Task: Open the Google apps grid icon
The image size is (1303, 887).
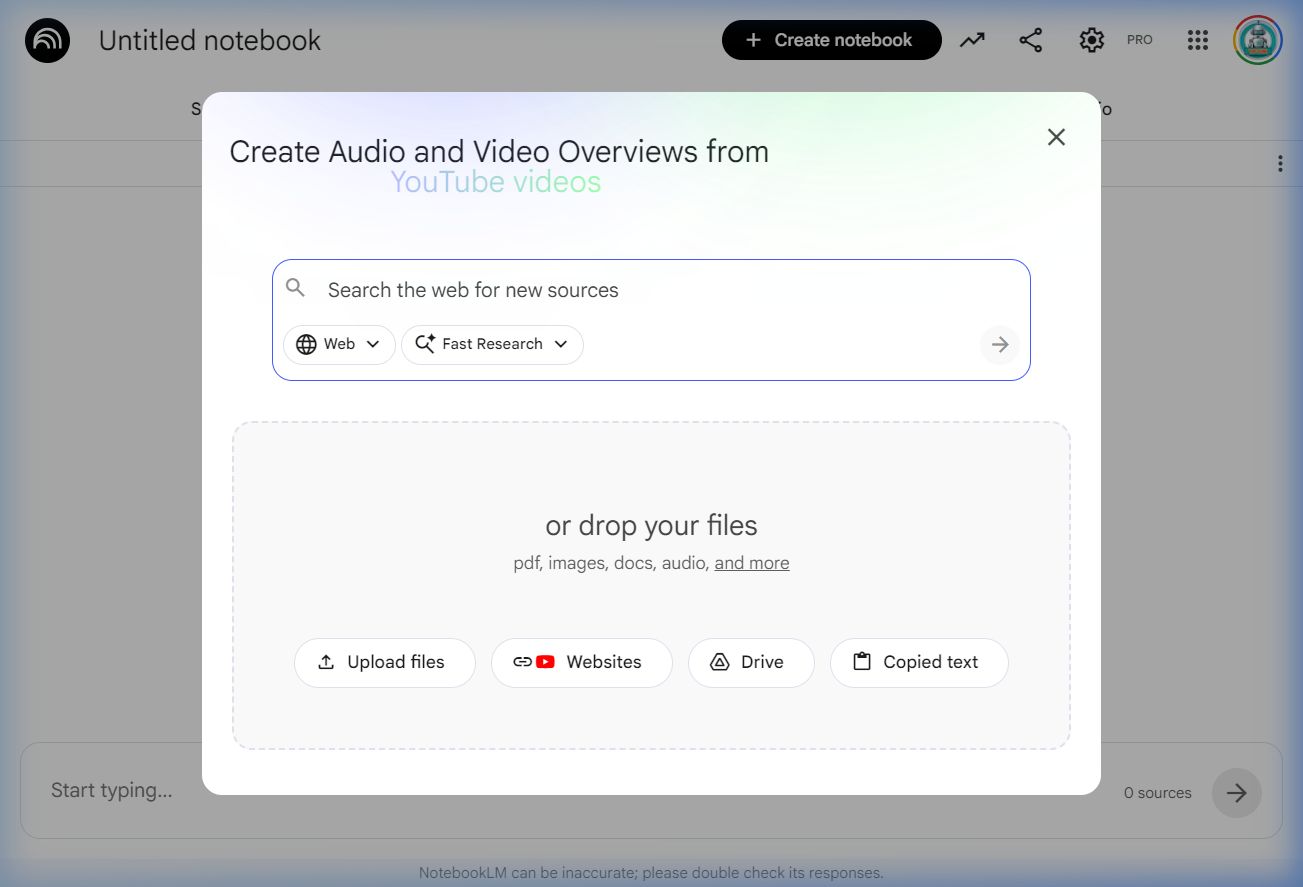Action: [x=1197, y=40]
